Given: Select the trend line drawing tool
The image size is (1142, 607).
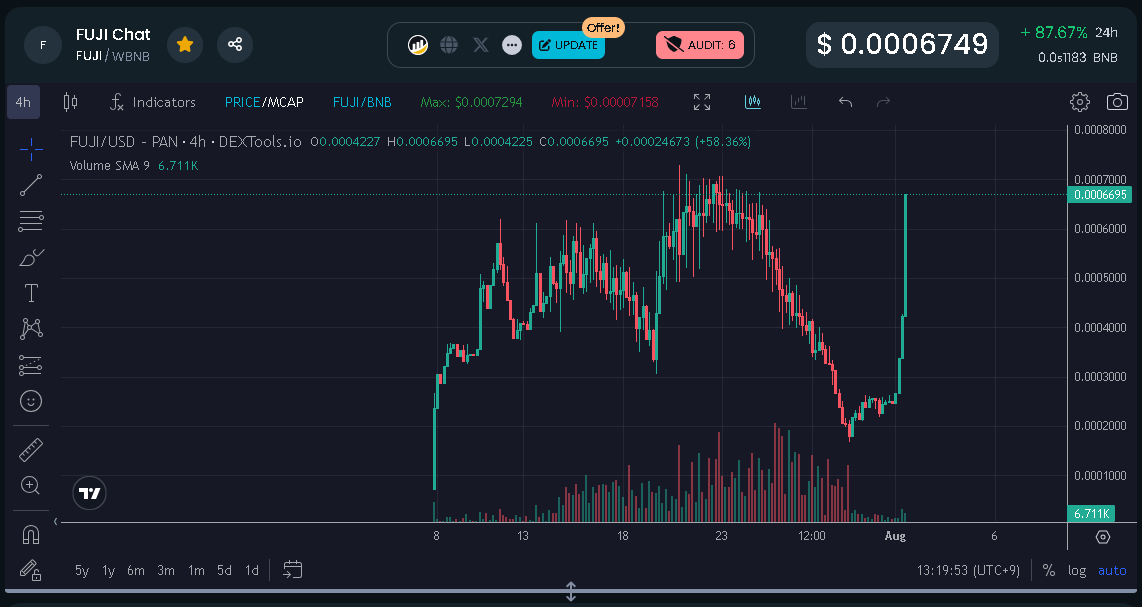Looking at the screenshot, I should click(x=31, y=185).
